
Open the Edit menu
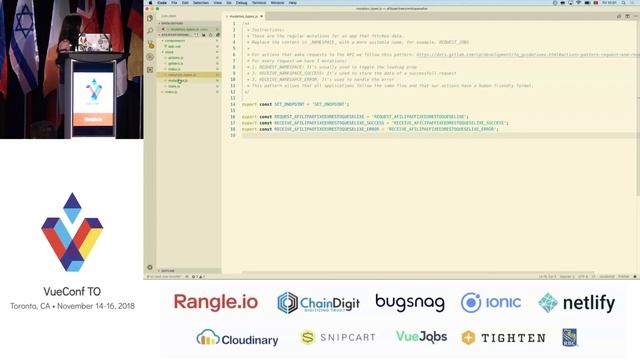click(x=185, y=3)
